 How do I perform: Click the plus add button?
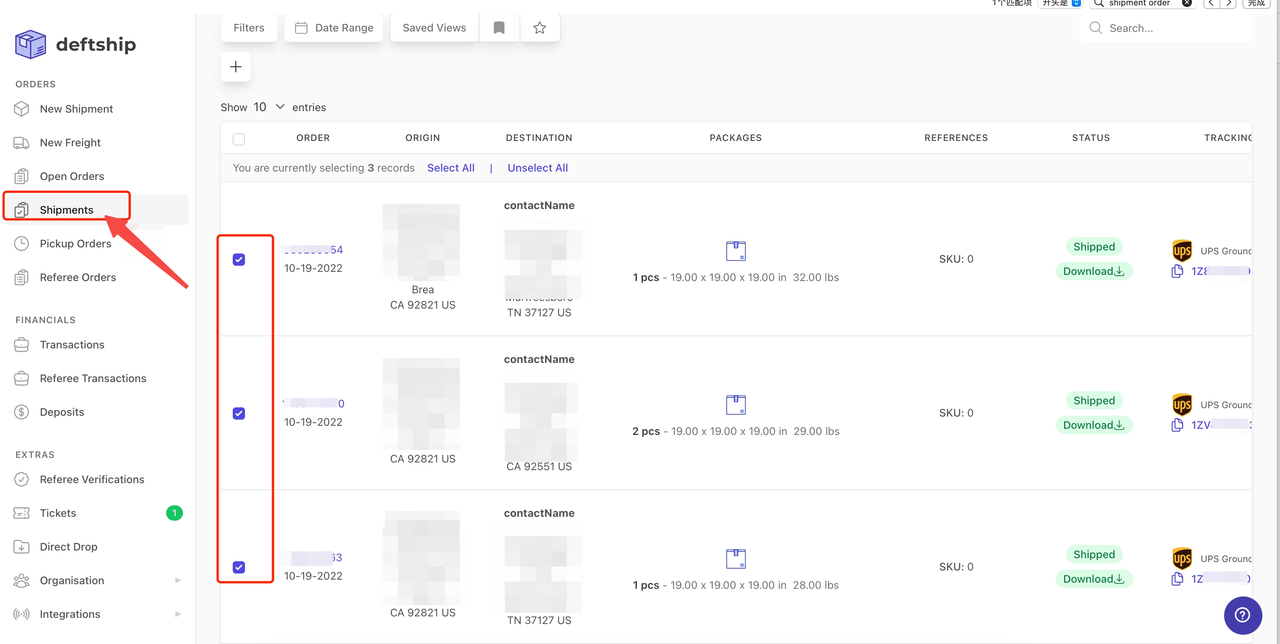(x=236, y=67)
